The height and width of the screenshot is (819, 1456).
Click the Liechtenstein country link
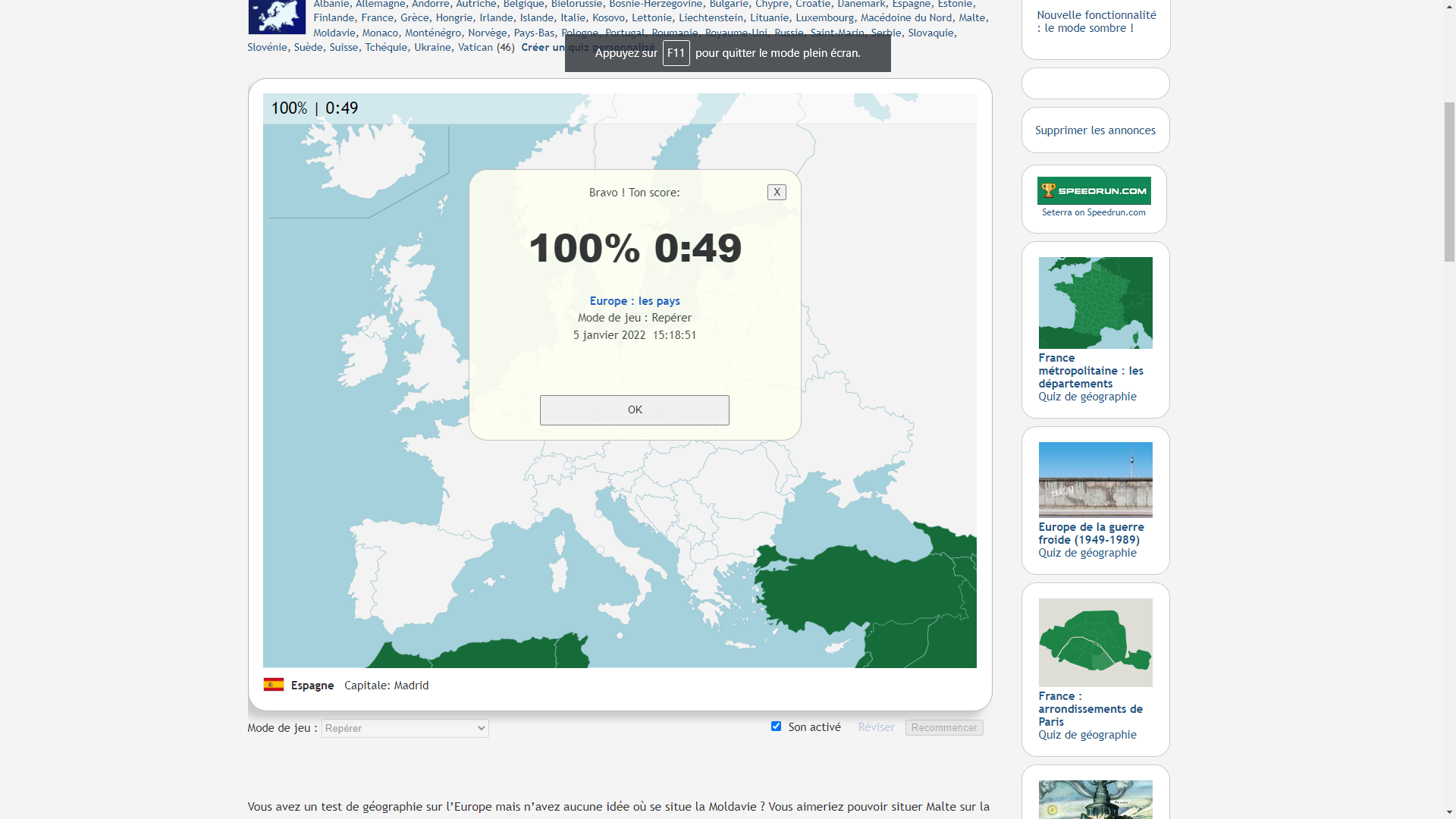tap(711, 17)
